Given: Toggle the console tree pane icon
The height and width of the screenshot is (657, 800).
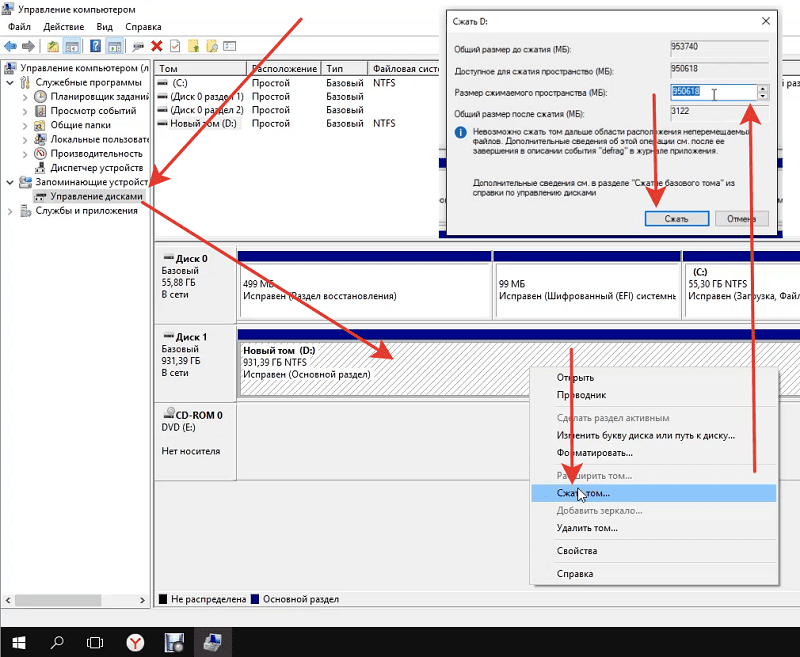Looking at the screenshot, I should tap(72, 46).
